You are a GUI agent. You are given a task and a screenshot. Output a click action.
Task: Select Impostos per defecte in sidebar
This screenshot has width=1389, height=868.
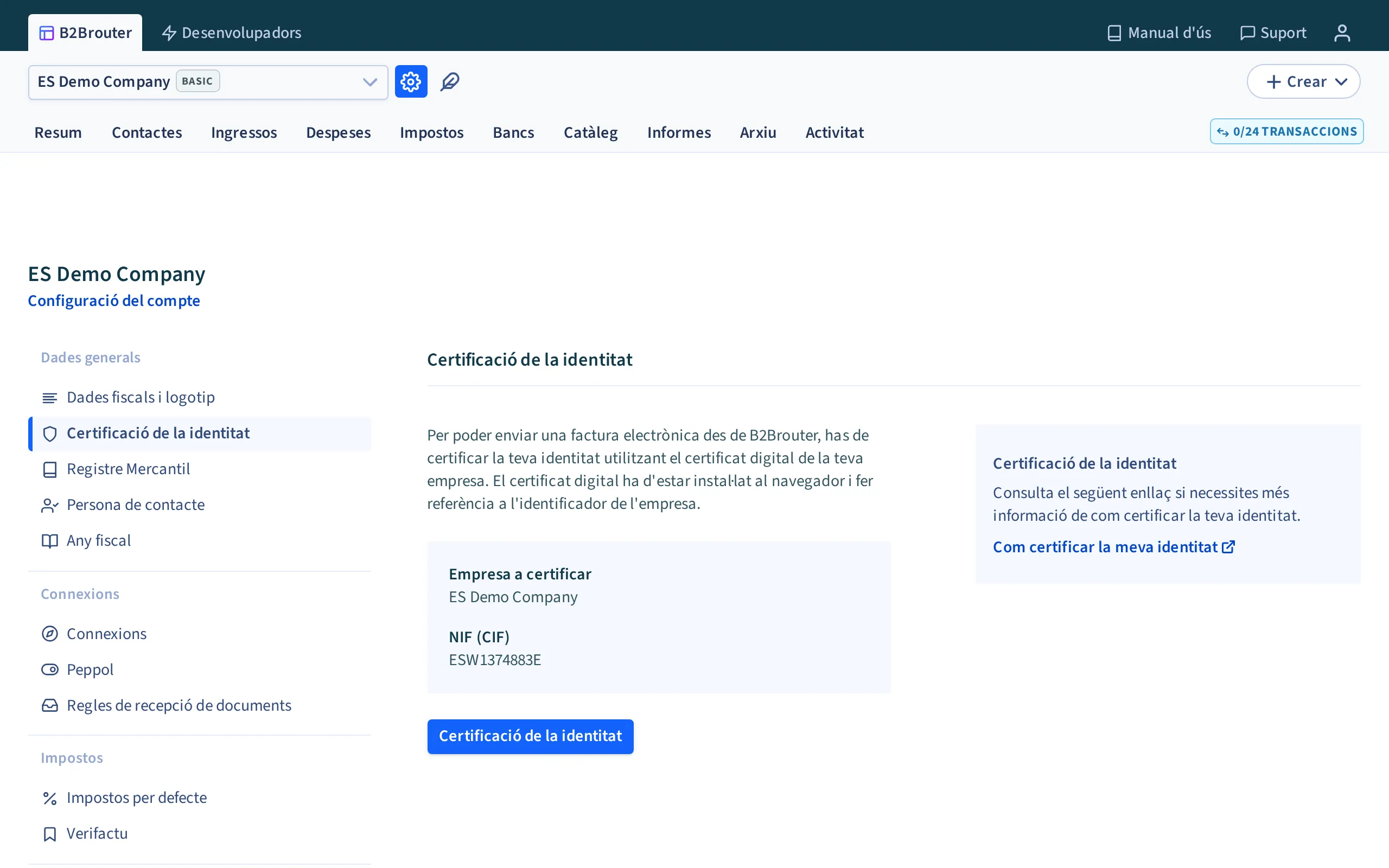click(200, 798)
